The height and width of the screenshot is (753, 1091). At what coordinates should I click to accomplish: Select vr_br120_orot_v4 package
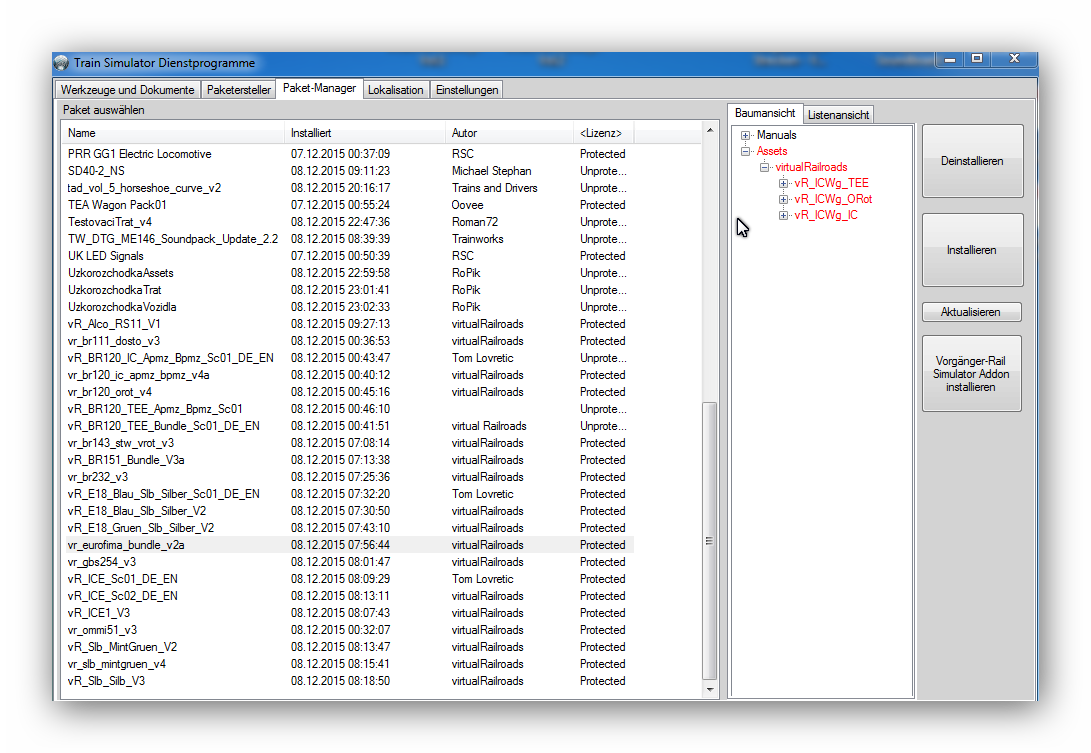(348, 392)
